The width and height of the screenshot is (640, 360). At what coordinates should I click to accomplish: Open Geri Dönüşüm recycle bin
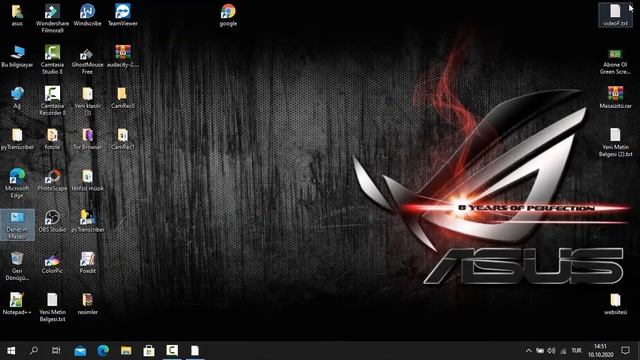click(17, 266)
